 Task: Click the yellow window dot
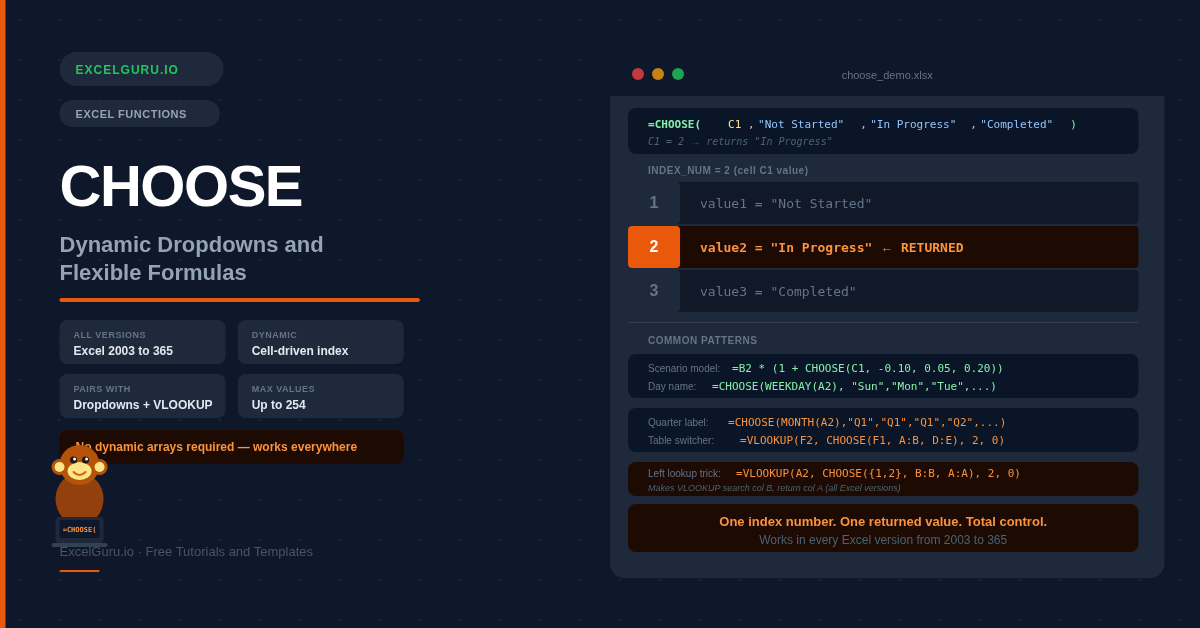click(658, 74)
